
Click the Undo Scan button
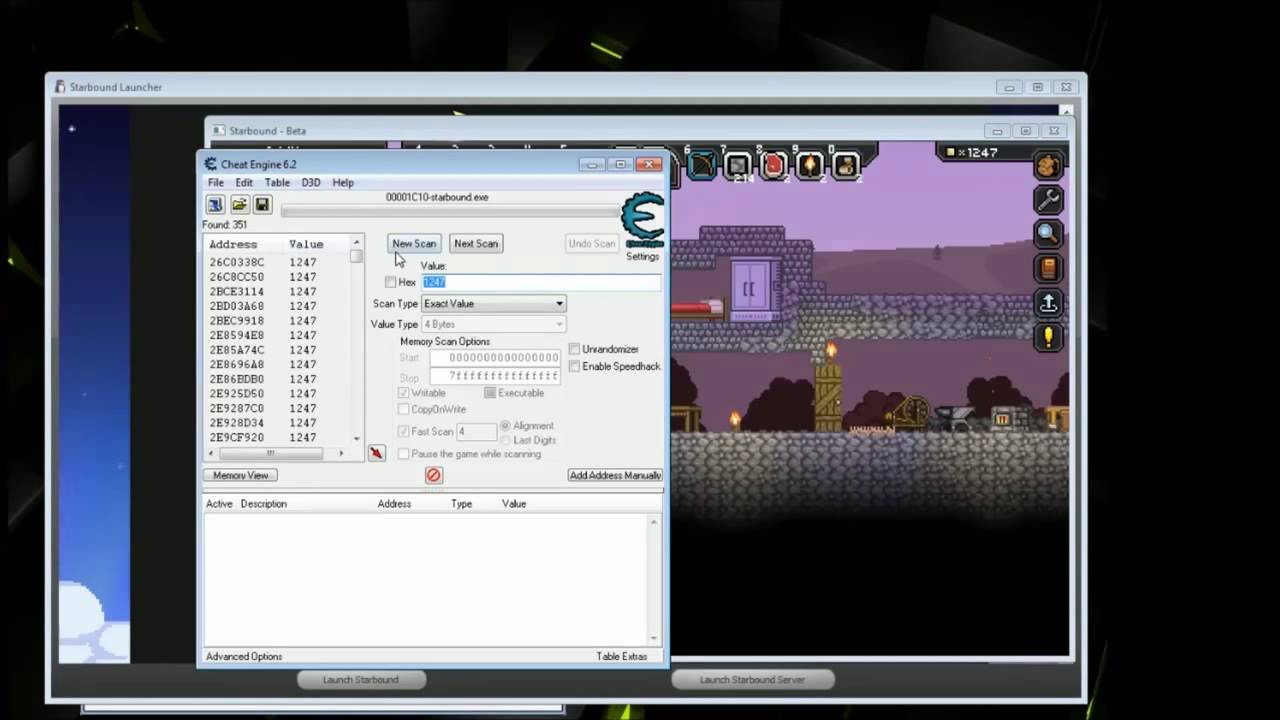592,244
